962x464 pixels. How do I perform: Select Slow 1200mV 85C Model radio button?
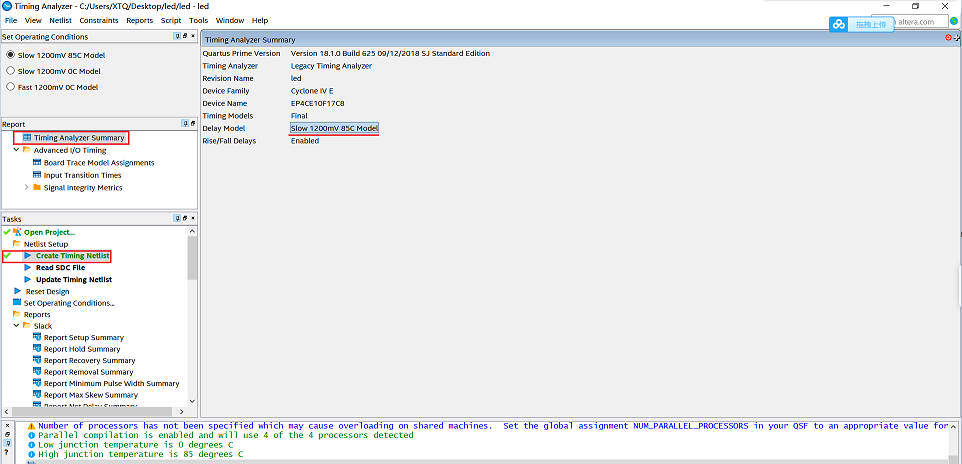(x=10, y=55)
